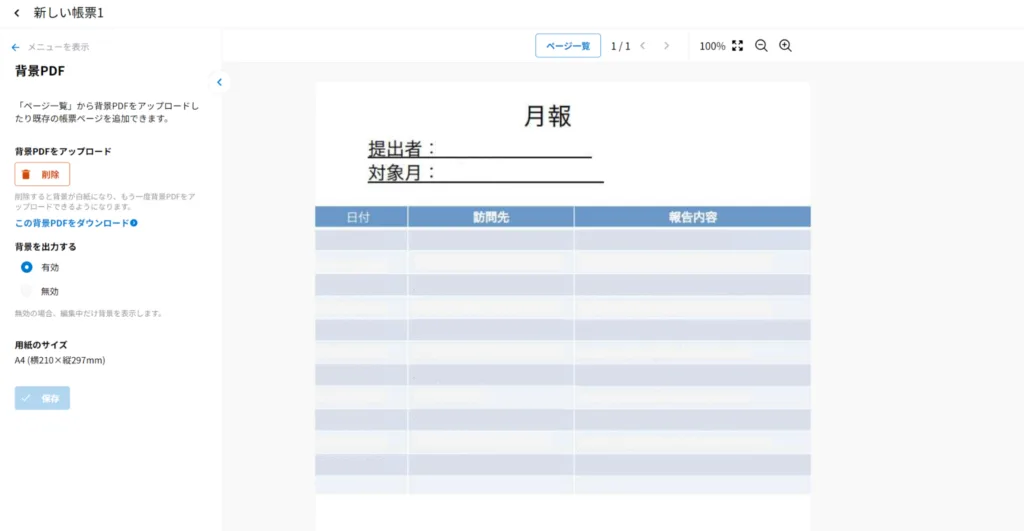
Task: Click the A4 (横210×縦297mm) size text
Action: point(60,360)
